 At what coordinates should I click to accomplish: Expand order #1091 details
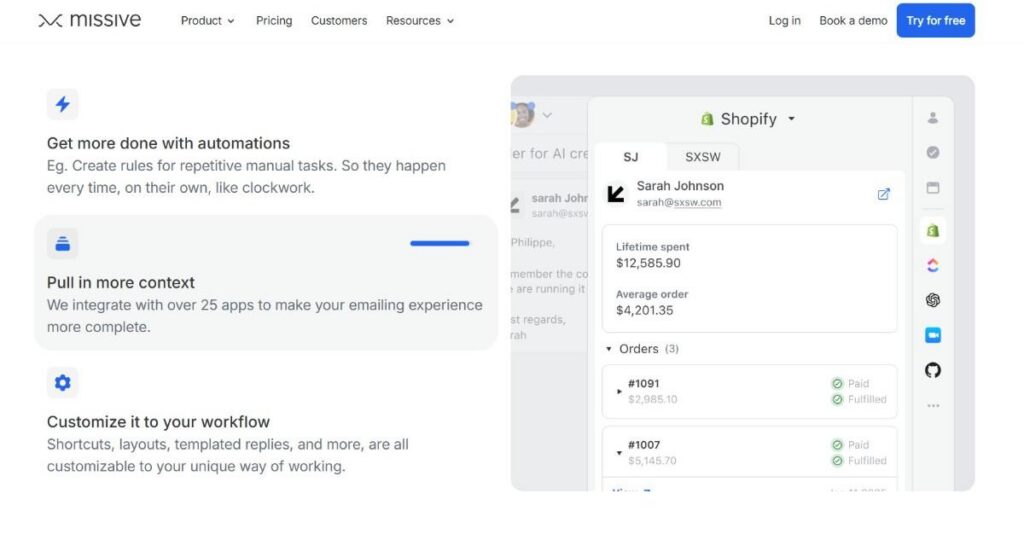(619, 392)
